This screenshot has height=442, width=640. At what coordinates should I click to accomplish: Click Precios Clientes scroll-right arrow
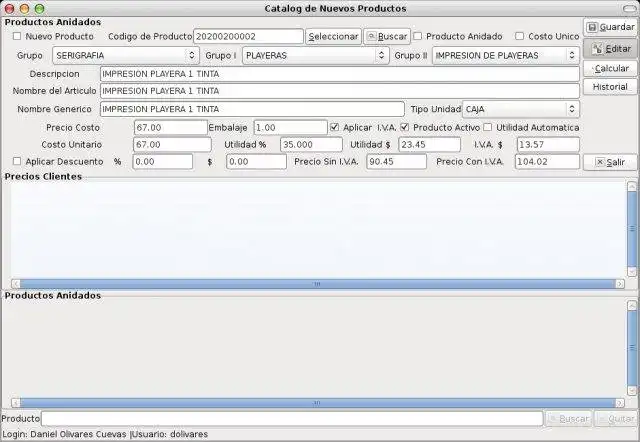pyautogui.click(x=620, y=284)
